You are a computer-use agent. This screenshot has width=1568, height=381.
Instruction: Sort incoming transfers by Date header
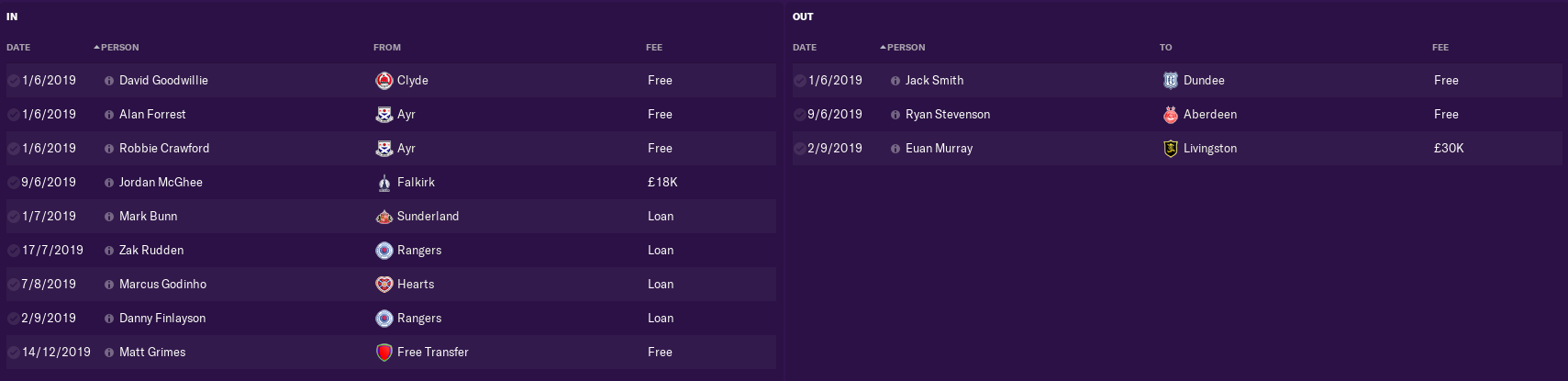pos(18,47)
